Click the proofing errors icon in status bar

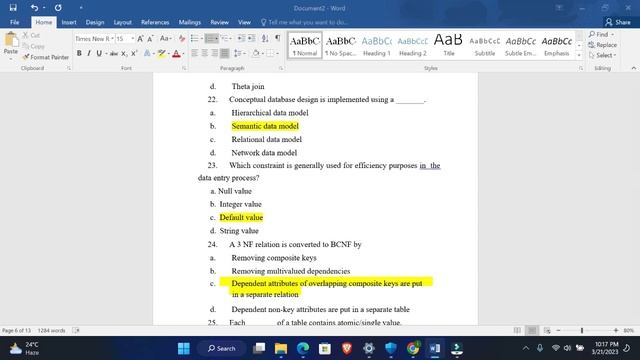[x=76, y=330]
